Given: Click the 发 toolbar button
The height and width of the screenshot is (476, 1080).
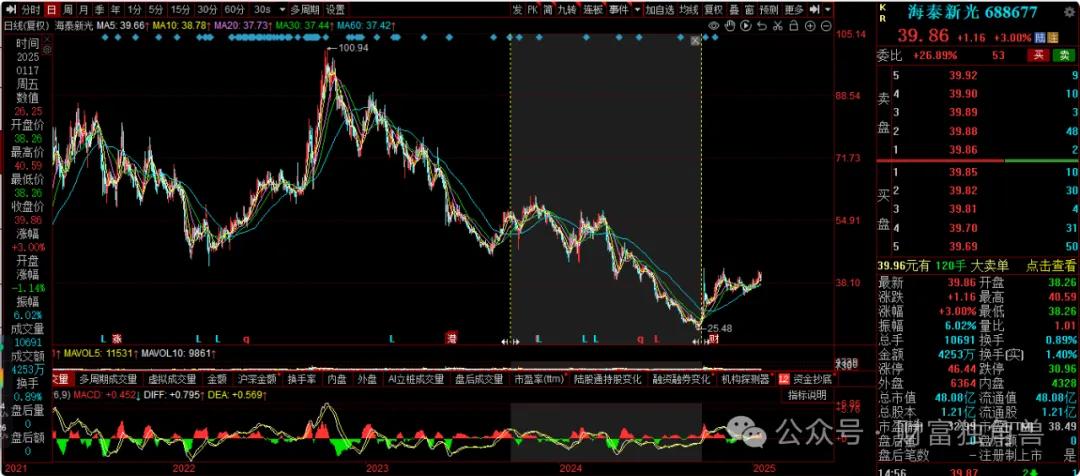Looking at the screenshot, I should pos(517,10).
